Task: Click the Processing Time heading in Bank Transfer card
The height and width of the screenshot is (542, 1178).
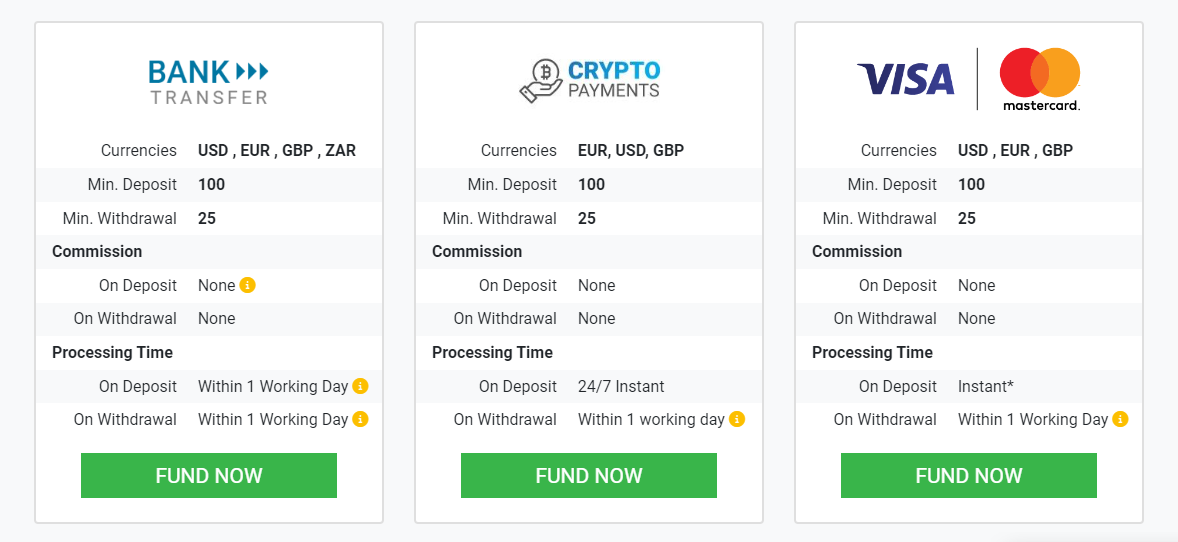Action: (x=112, y=353)
